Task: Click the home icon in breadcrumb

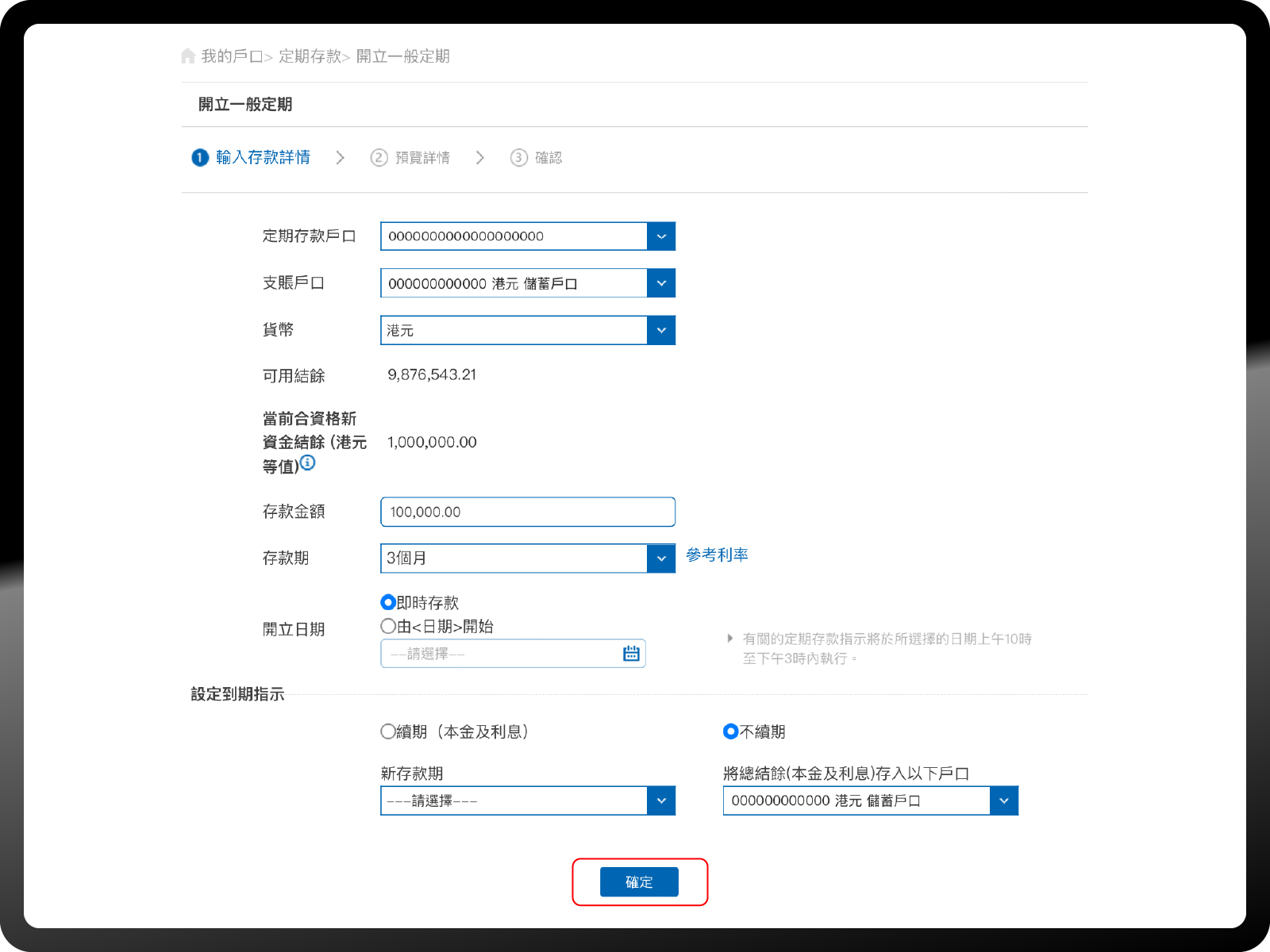Action: coord(188,56)
